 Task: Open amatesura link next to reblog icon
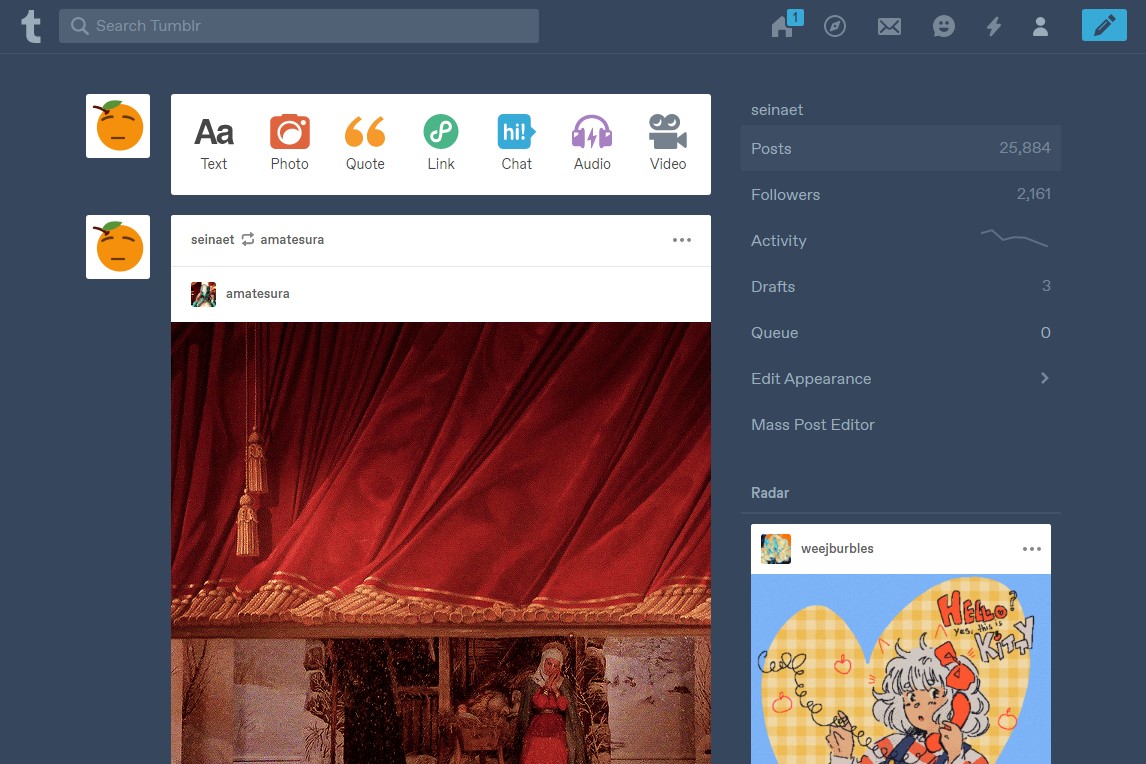292,240
